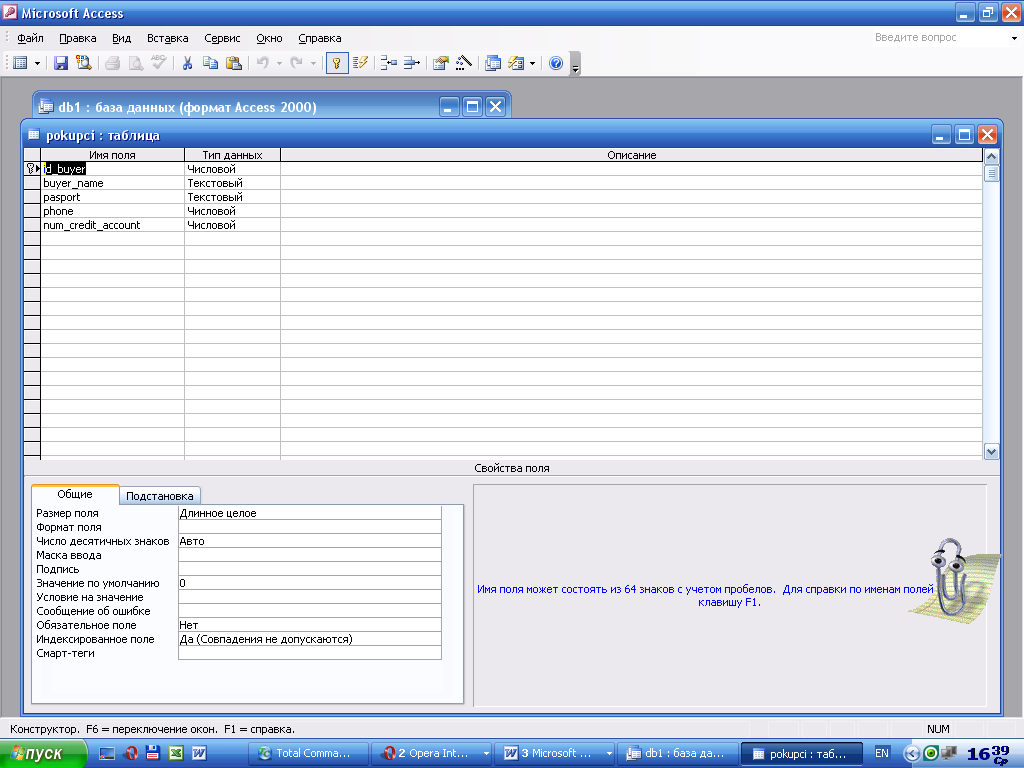This screenshot has width=1024, height=768.
Task: Click the Paste clipboard icon
Action: 234,63
